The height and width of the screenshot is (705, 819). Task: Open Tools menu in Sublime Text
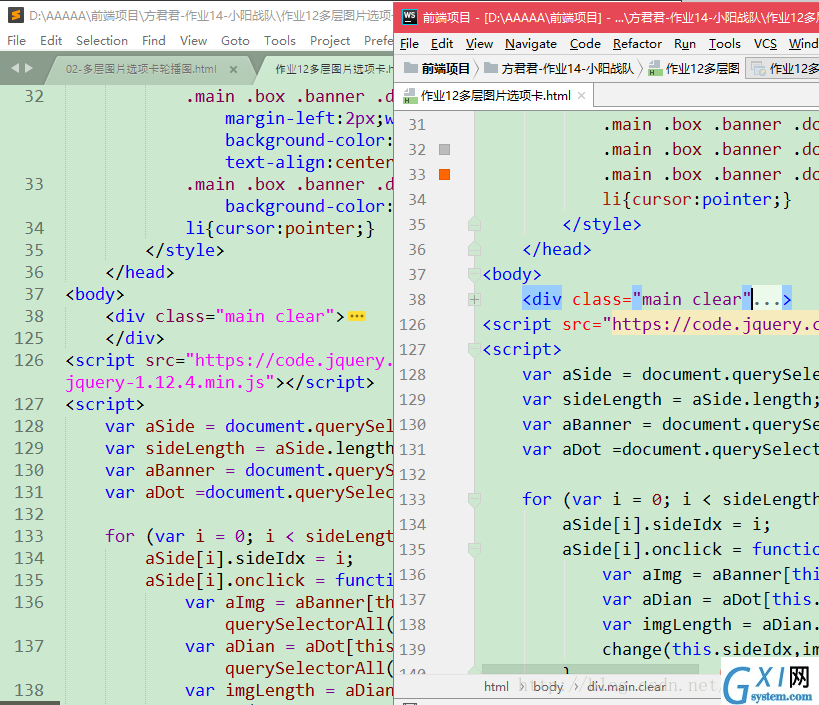(x=279, y=41)
